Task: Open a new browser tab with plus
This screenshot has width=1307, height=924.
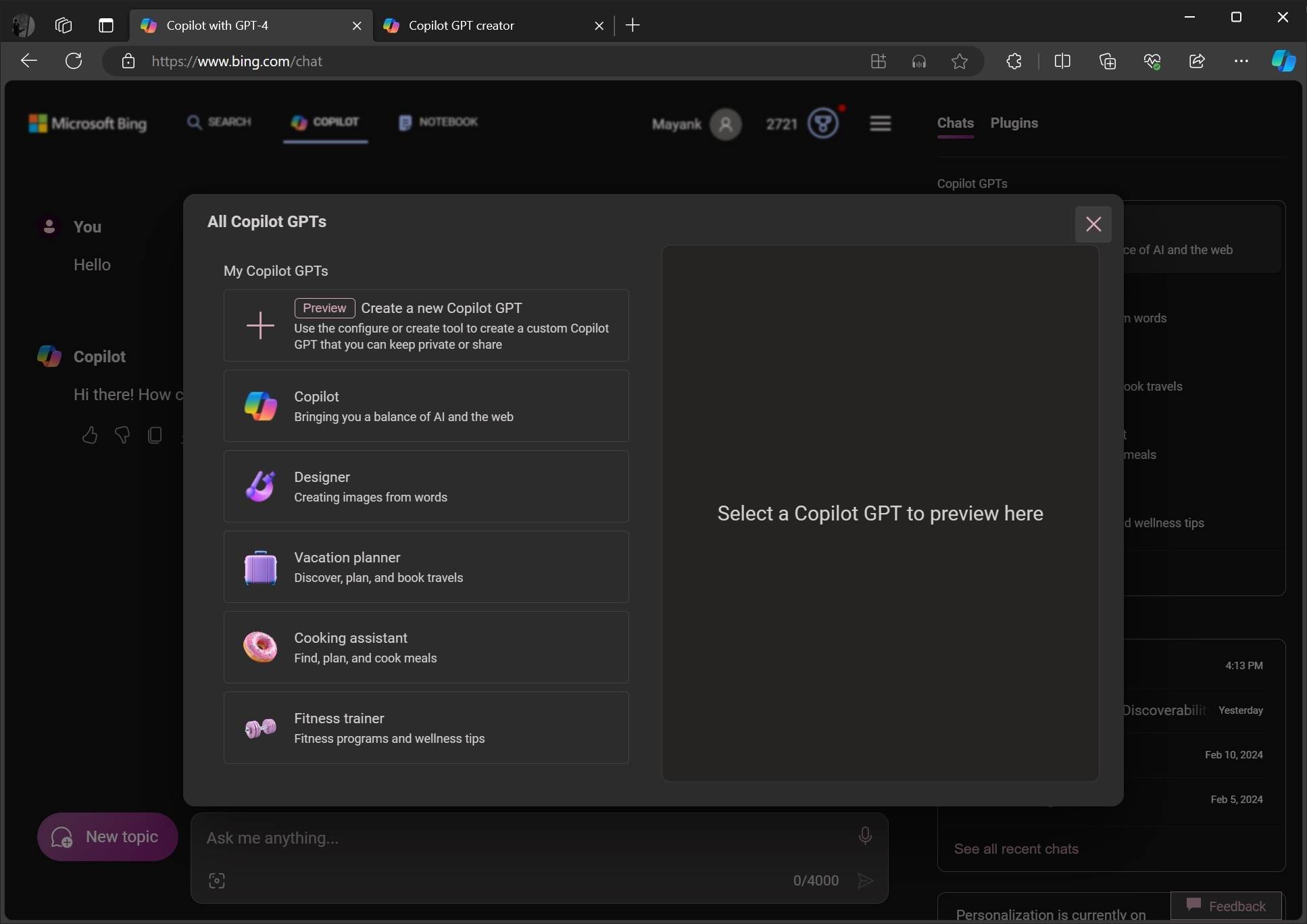Action: click(633, 26)
